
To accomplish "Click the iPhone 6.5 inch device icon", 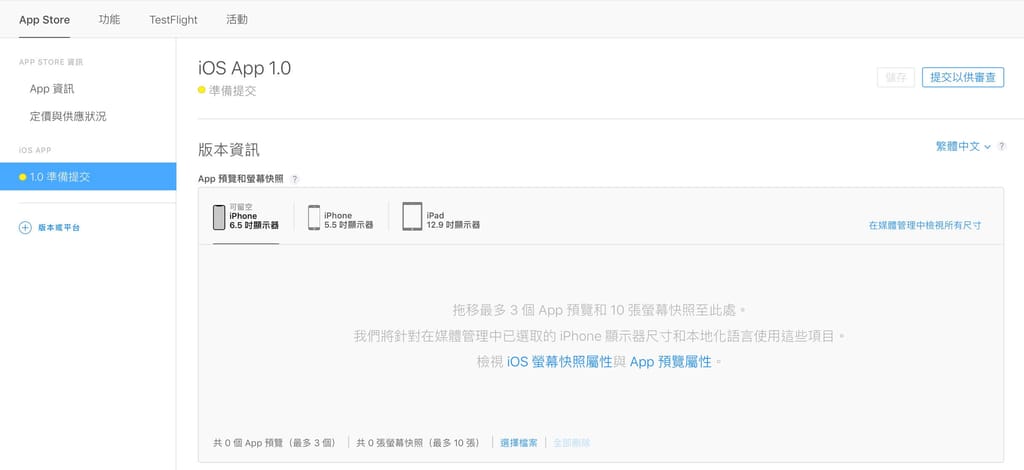I will click(x=219, y=217).
